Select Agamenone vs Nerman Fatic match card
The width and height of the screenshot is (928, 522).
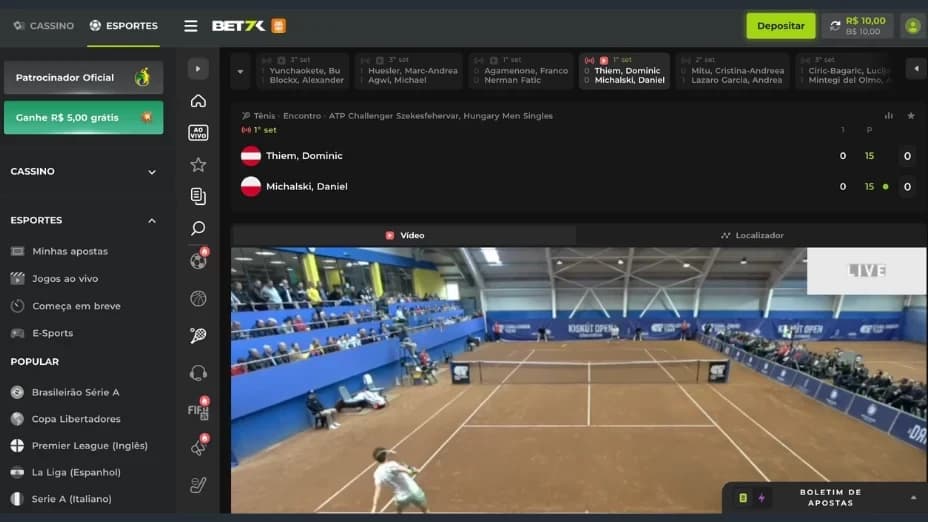click(x=521, y=71)
